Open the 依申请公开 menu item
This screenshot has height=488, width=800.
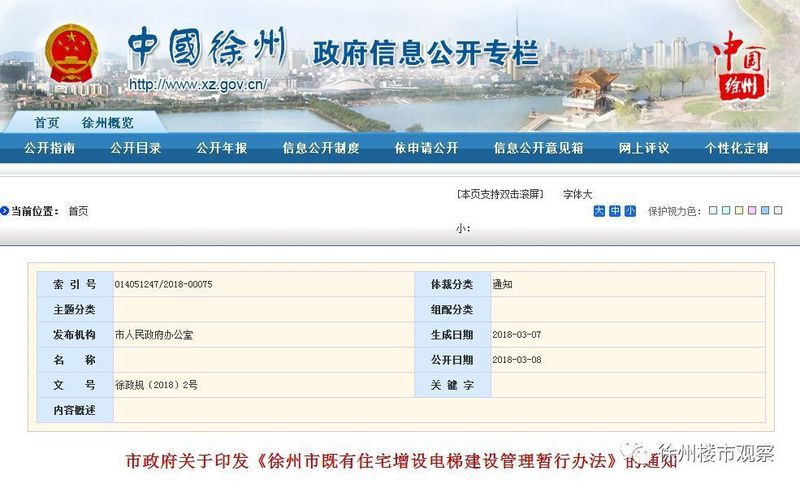click(x=427, y=148)
